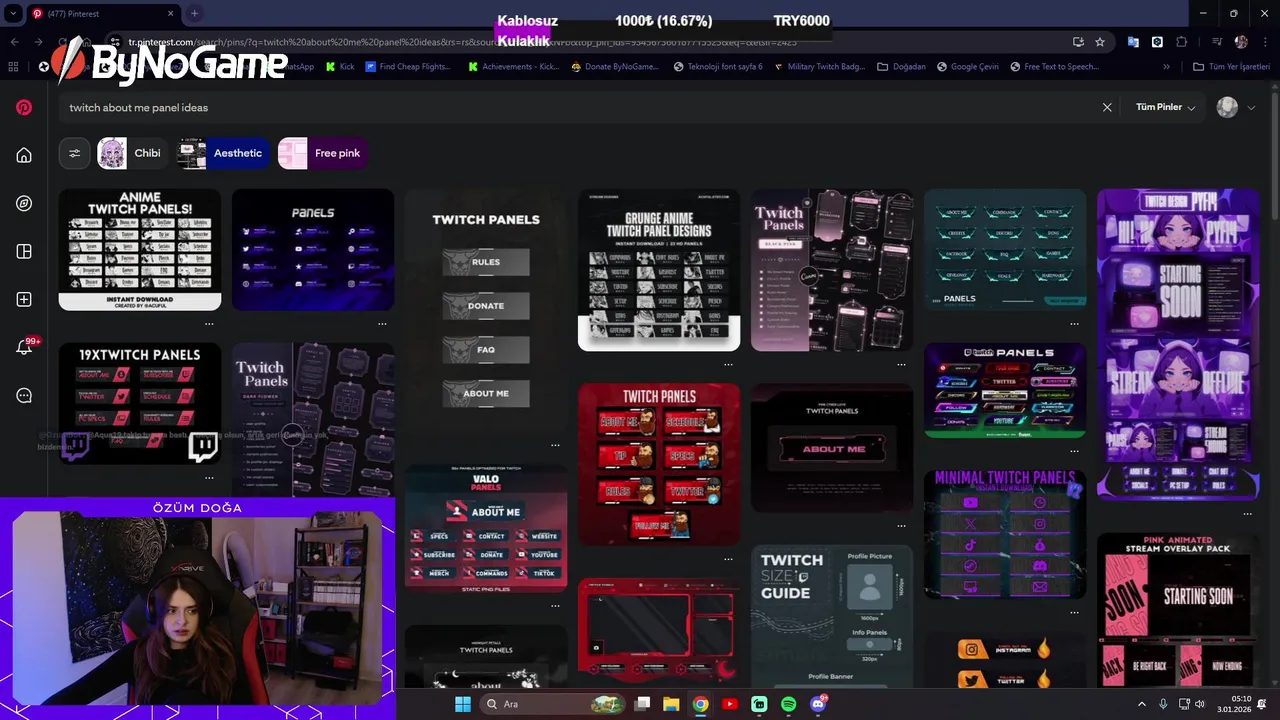Open the Military Twitch Badg... bookmark

(819, 67)
